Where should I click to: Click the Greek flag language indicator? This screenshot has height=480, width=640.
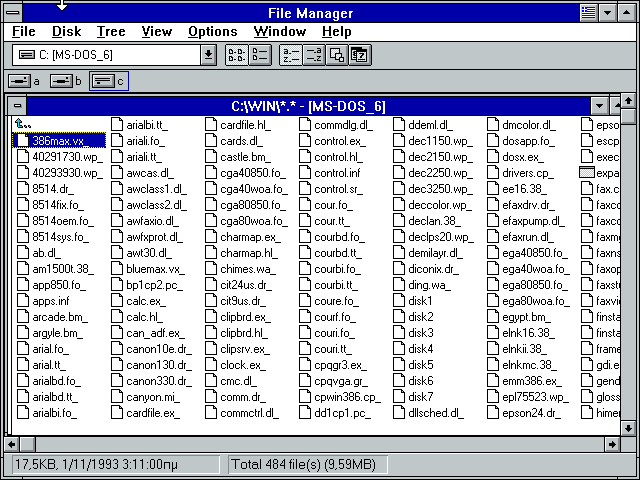[x=589, y=13]
